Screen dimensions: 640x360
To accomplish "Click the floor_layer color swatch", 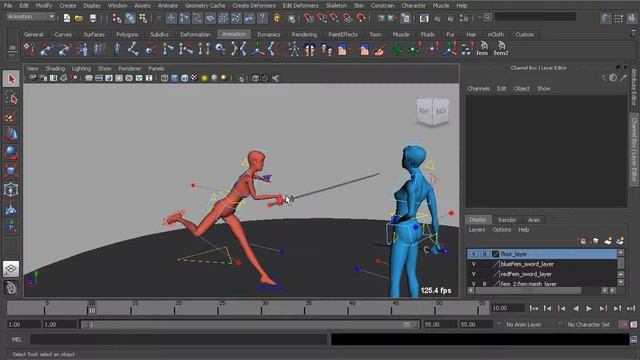I will coord(496,254).
